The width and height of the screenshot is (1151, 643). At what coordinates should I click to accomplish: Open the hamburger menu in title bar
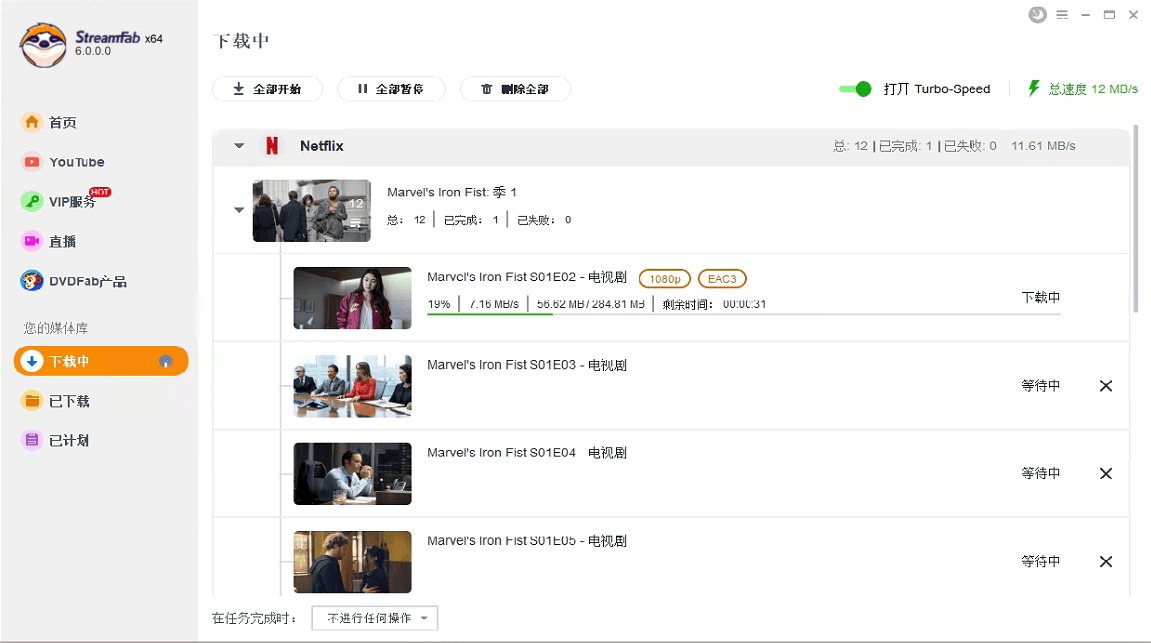click(x=1062, y=15)
